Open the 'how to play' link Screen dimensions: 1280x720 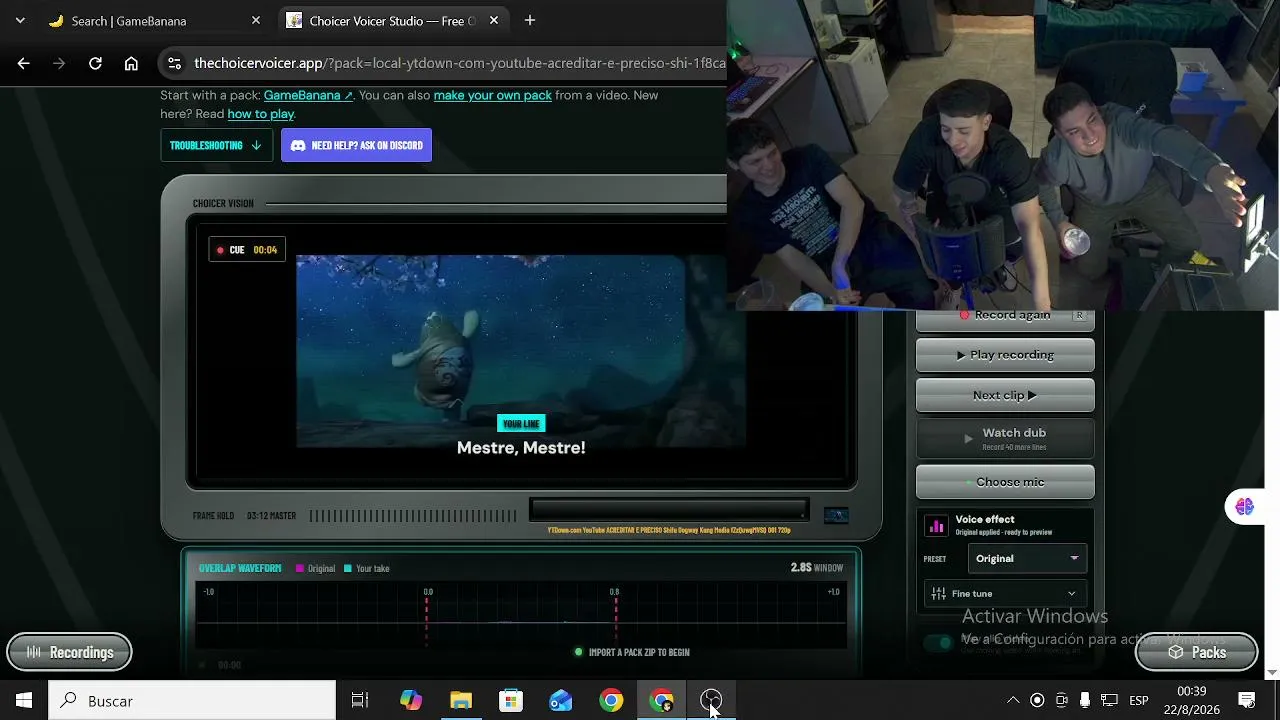pyautogui.click(x=261, y=114)
